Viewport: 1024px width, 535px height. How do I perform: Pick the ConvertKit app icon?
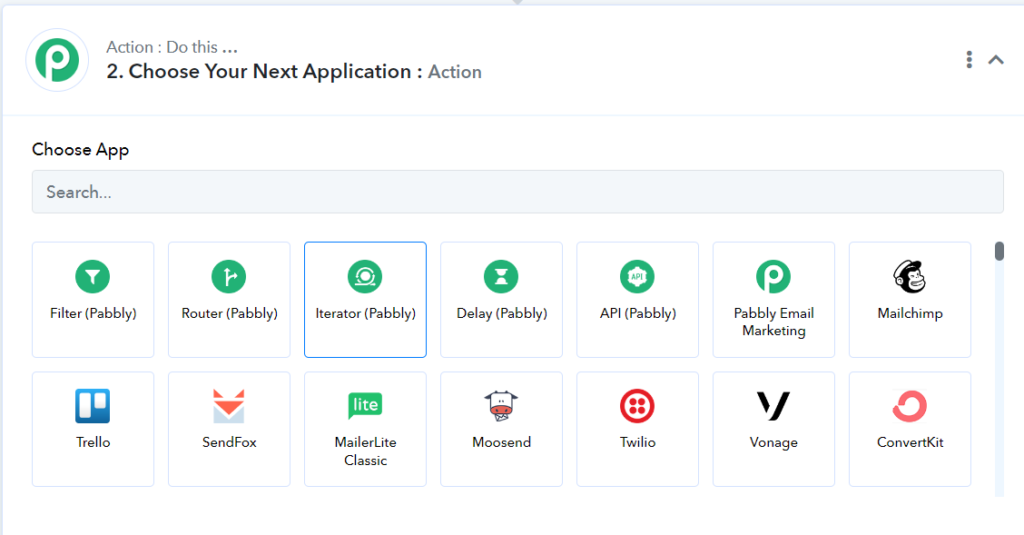coord(910,406)
